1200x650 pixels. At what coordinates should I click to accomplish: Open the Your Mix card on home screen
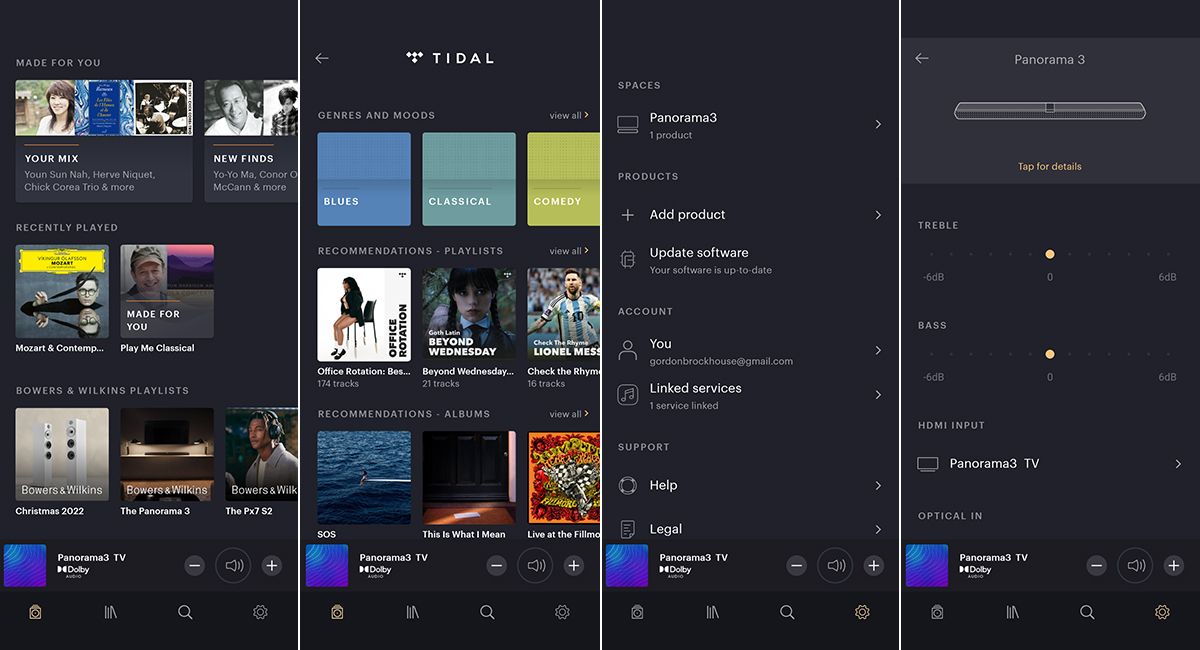104,141
